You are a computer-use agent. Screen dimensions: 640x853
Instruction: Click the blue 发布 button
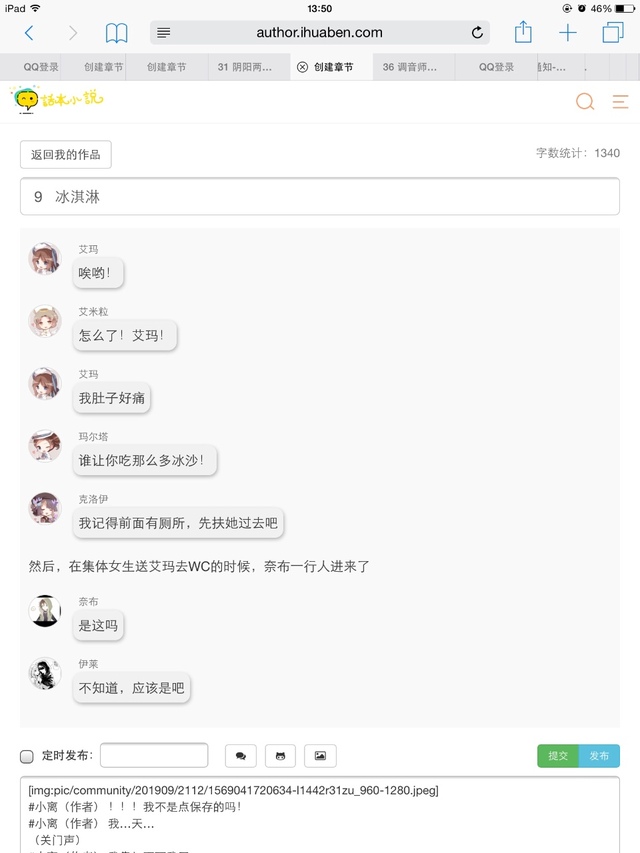[599, 756]
